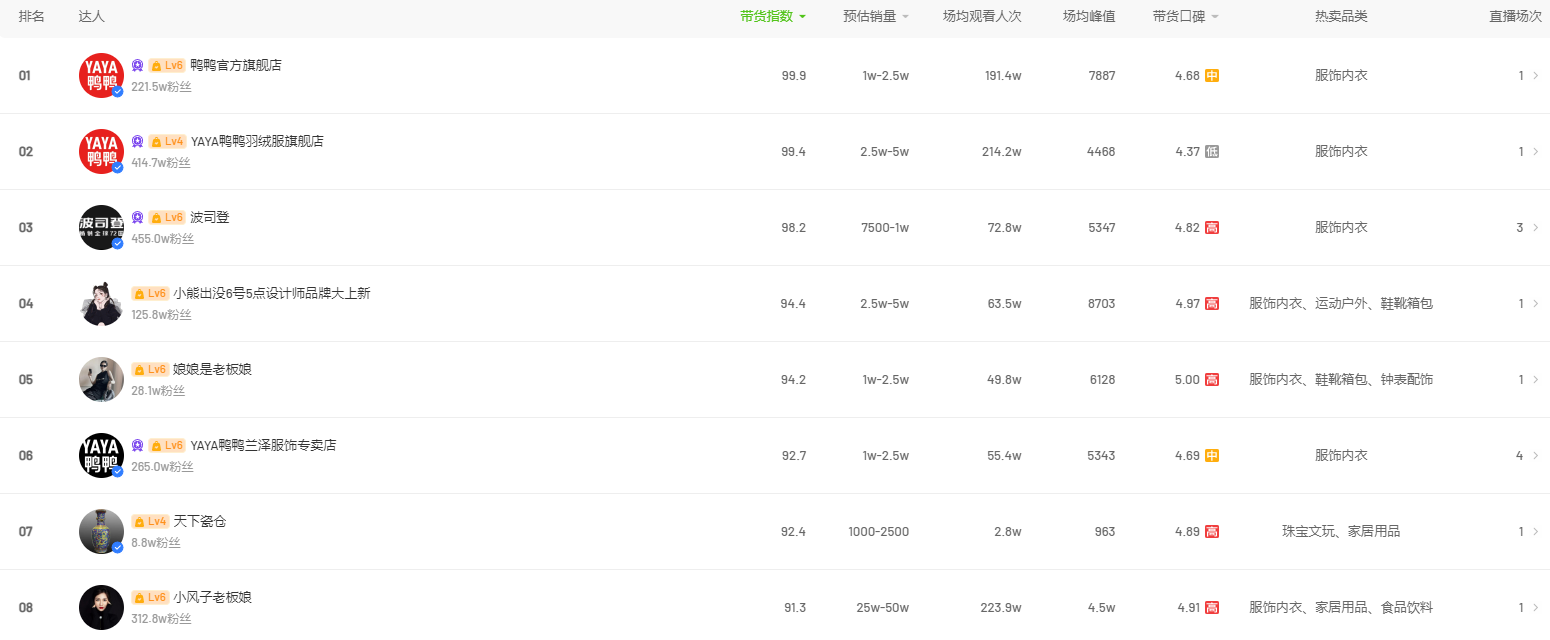1550x640 pixels.
Task: Open 小熊出没6号5点设计师品牌大上新 profile link
Action: (272, 293)
